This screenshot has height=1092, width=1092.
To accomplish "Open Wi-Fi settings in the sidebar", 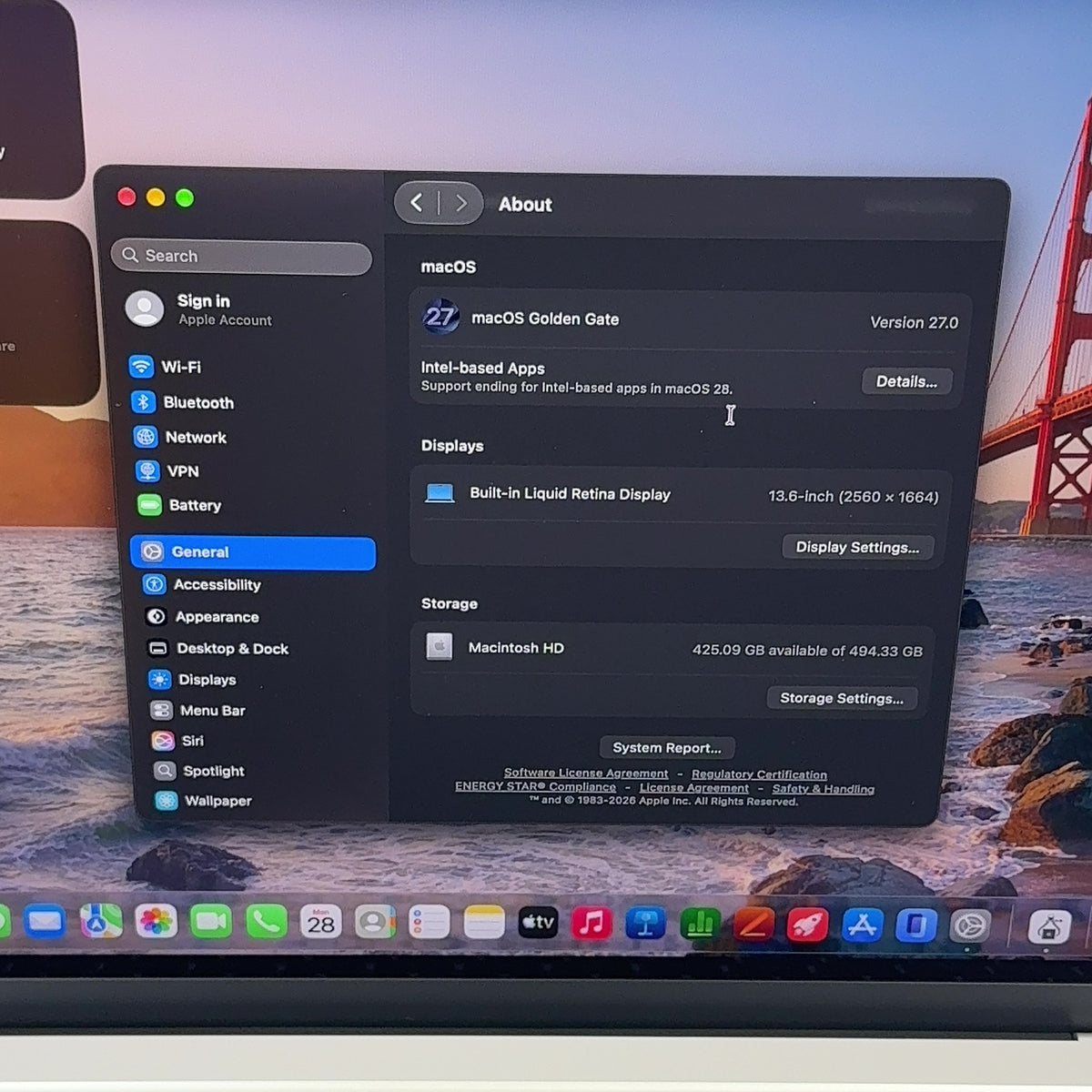I will 166,367.
